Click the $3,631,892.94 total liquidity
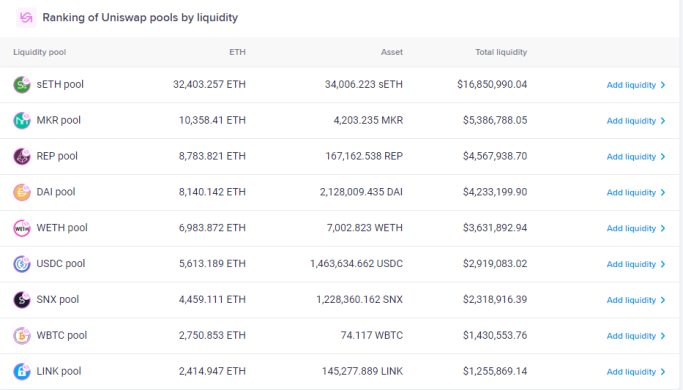The height and width of the screenshot is (390, 683). pyautogui.click(x=495, y=228)
